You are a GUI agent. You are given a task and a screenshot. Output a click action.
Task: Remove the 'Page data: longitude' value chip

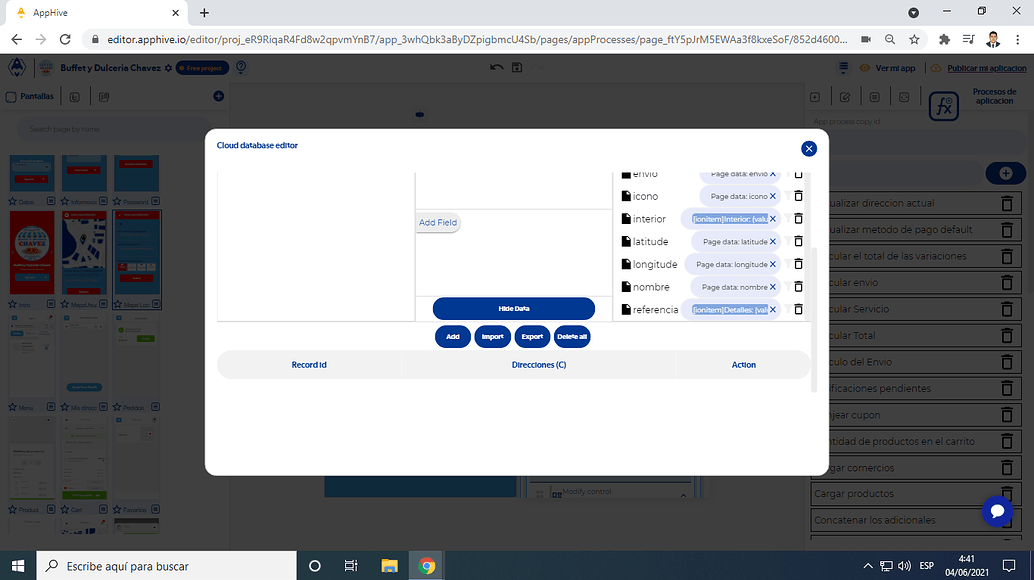pyautogui.click(x=773, y=264)
